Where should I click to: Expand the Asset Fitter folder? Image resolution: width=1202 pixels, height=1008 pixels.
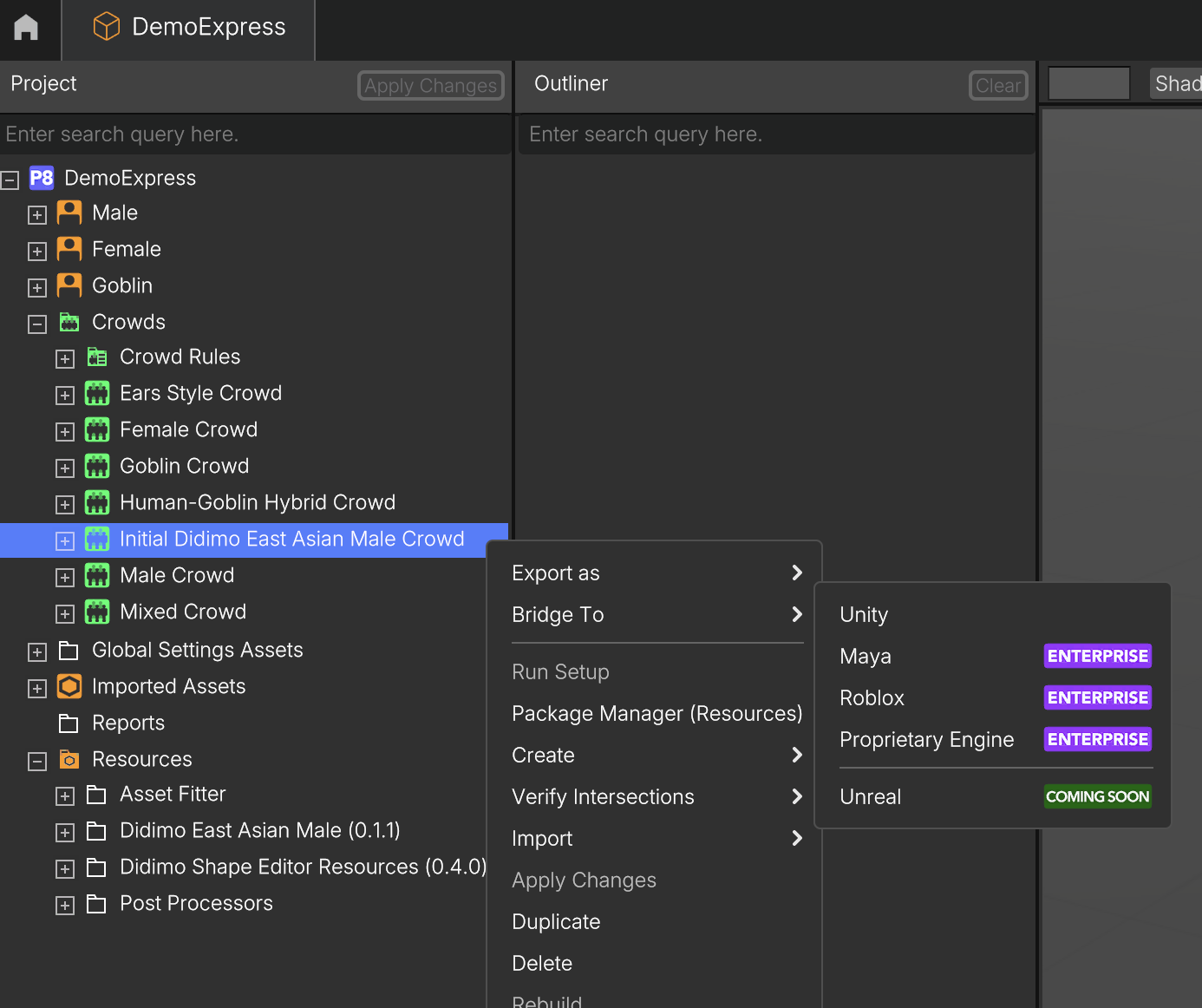click(65, 796)
